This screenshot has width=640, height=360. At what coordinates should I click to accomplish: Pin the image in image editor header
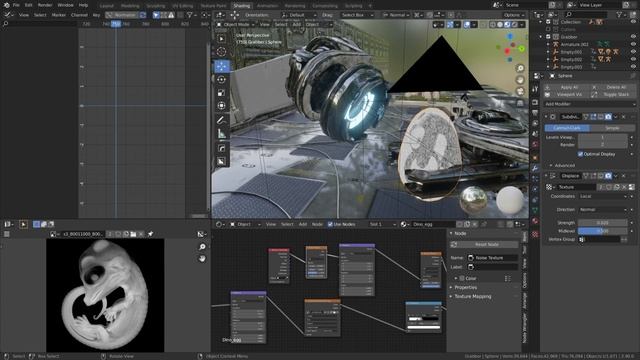150,234
